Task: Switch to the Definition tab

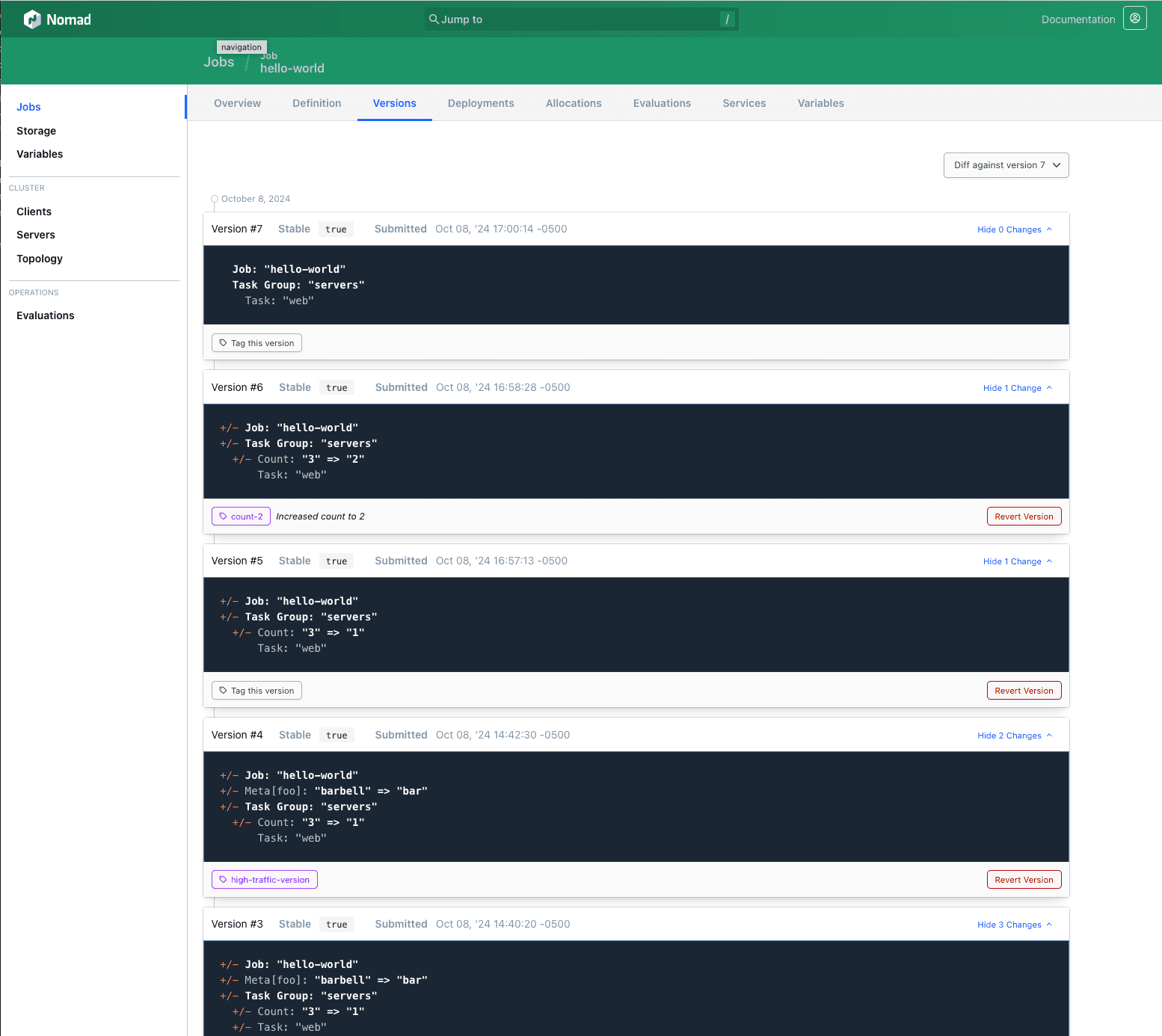Action: (316, 103)
